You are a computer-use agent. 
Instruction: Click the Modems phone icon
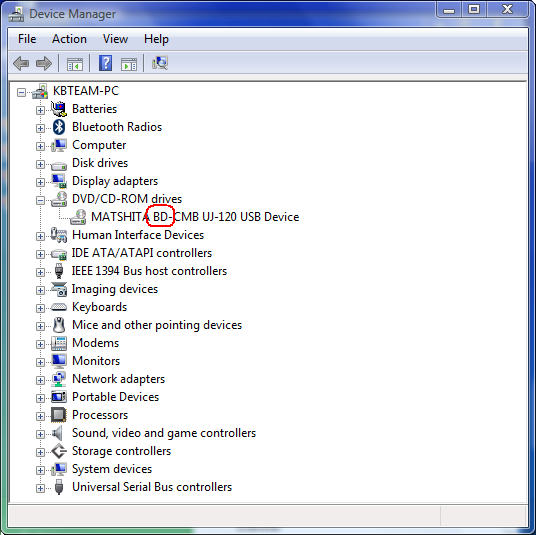(x=59, y=343)
